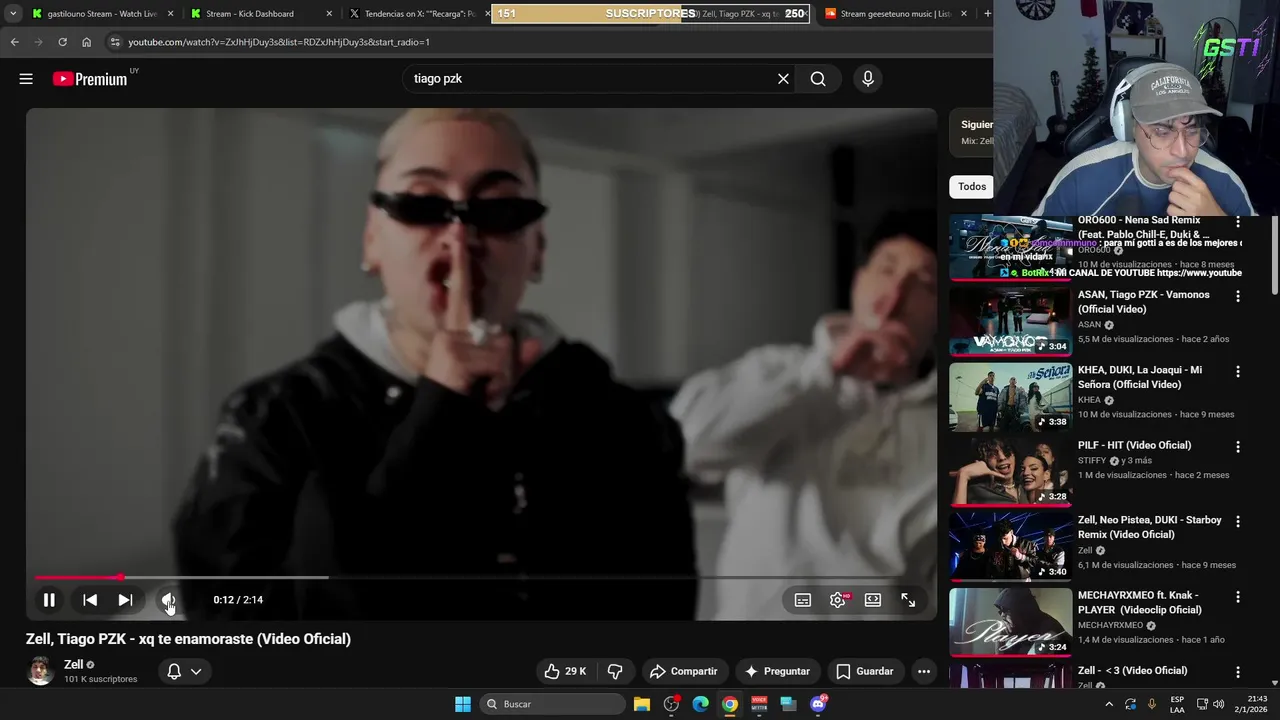The height and width of the screenshot is (720, 1280).
Task: Open more actions three-dot menu under video
Action: point(924,671)
